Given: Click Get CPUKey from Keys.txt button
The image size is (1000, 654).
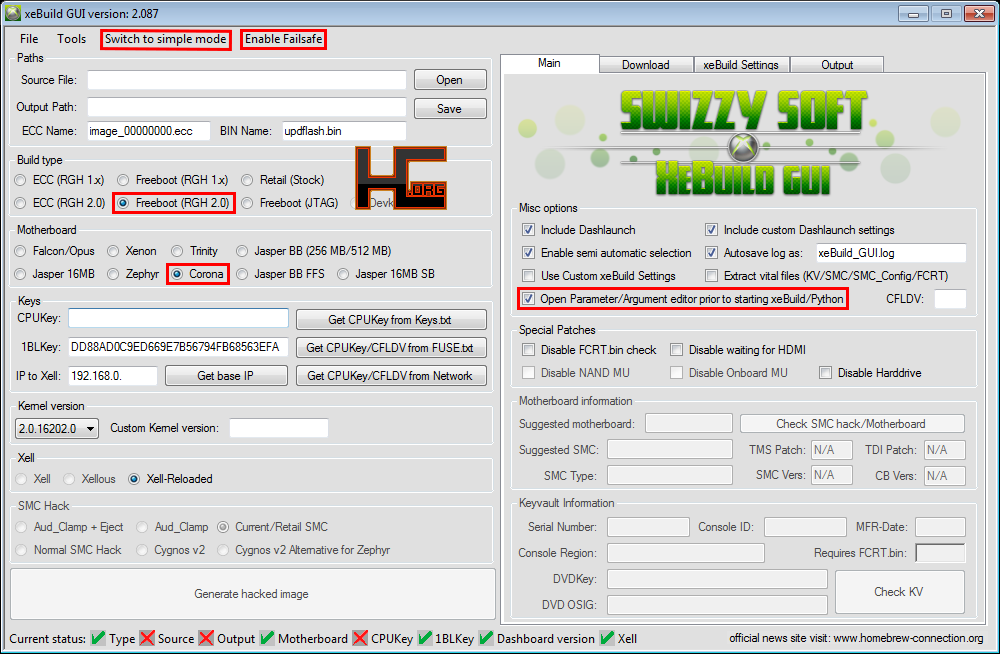Looking at the screenshot, I should pos(390,320).
